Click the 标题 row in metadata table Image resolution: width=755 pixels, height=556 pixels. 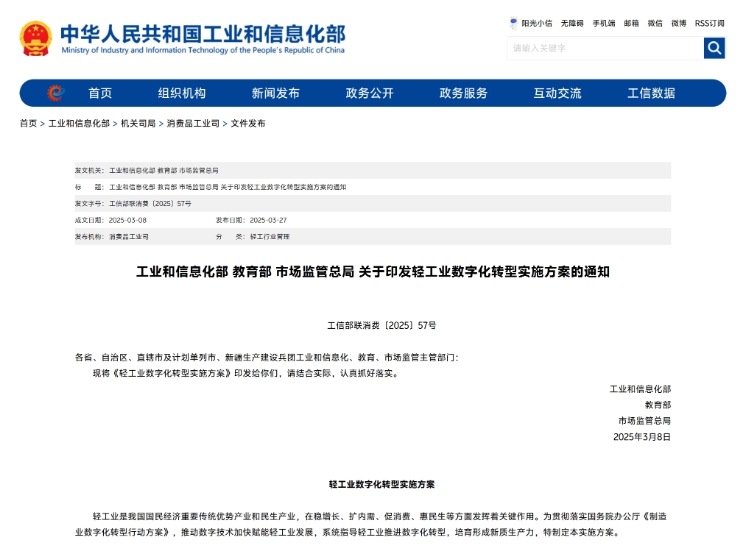[373, 187]
